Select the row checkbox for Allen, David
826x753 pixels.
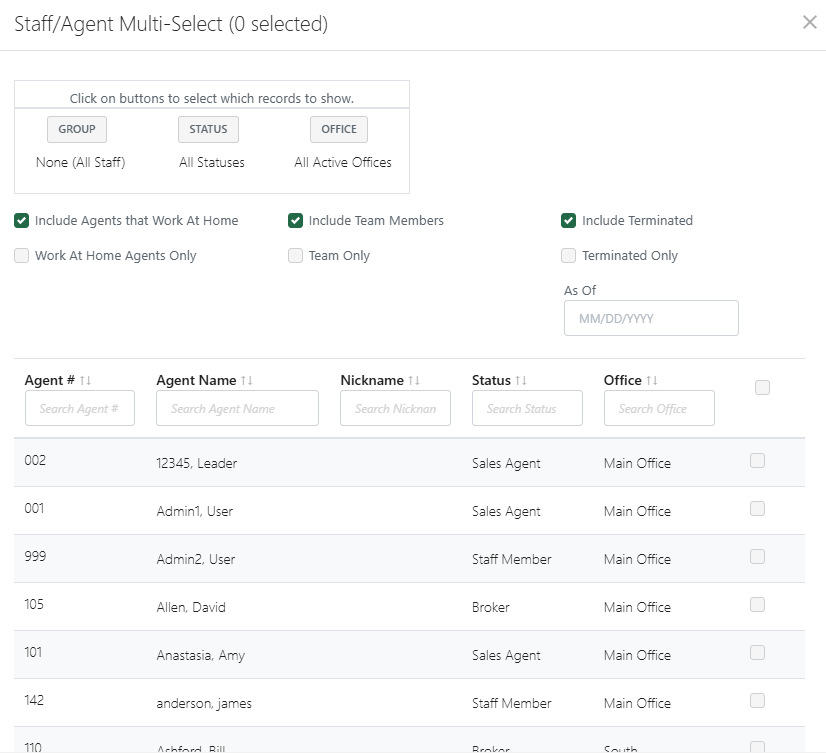pos(757,604)
